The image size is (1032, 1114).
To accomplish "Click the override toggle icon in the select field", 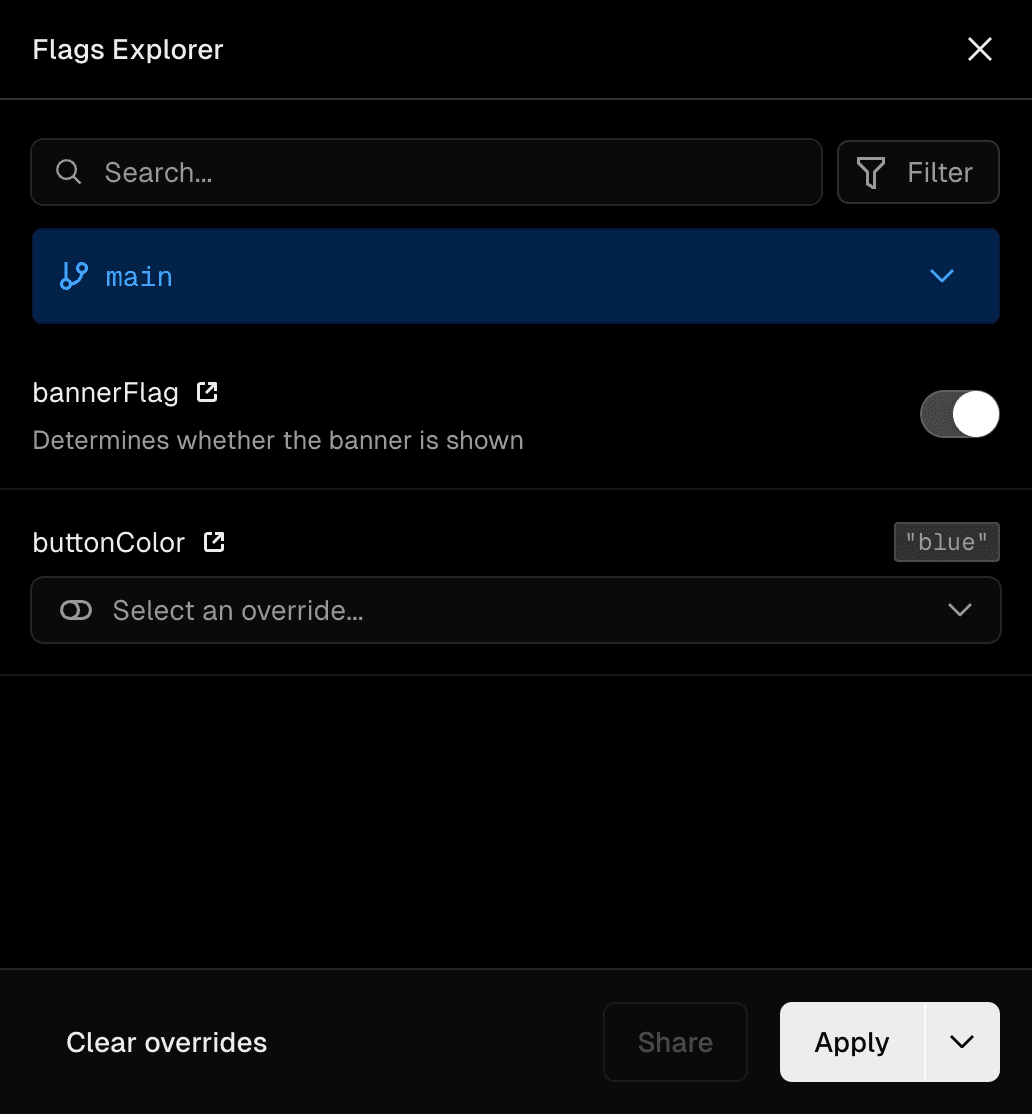I will click(75, 610).
